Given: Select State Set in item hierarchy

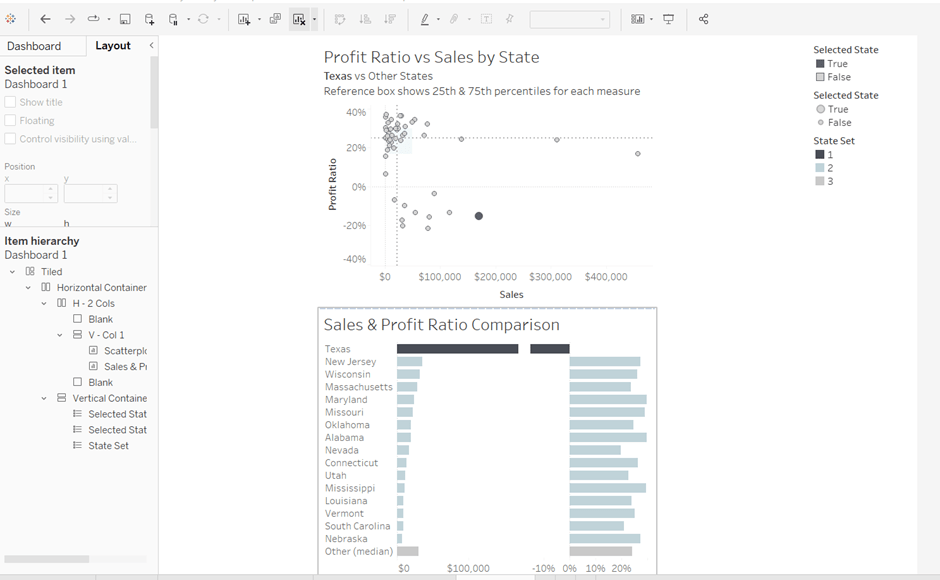Looking at the screenshot, I should [108, 446].
